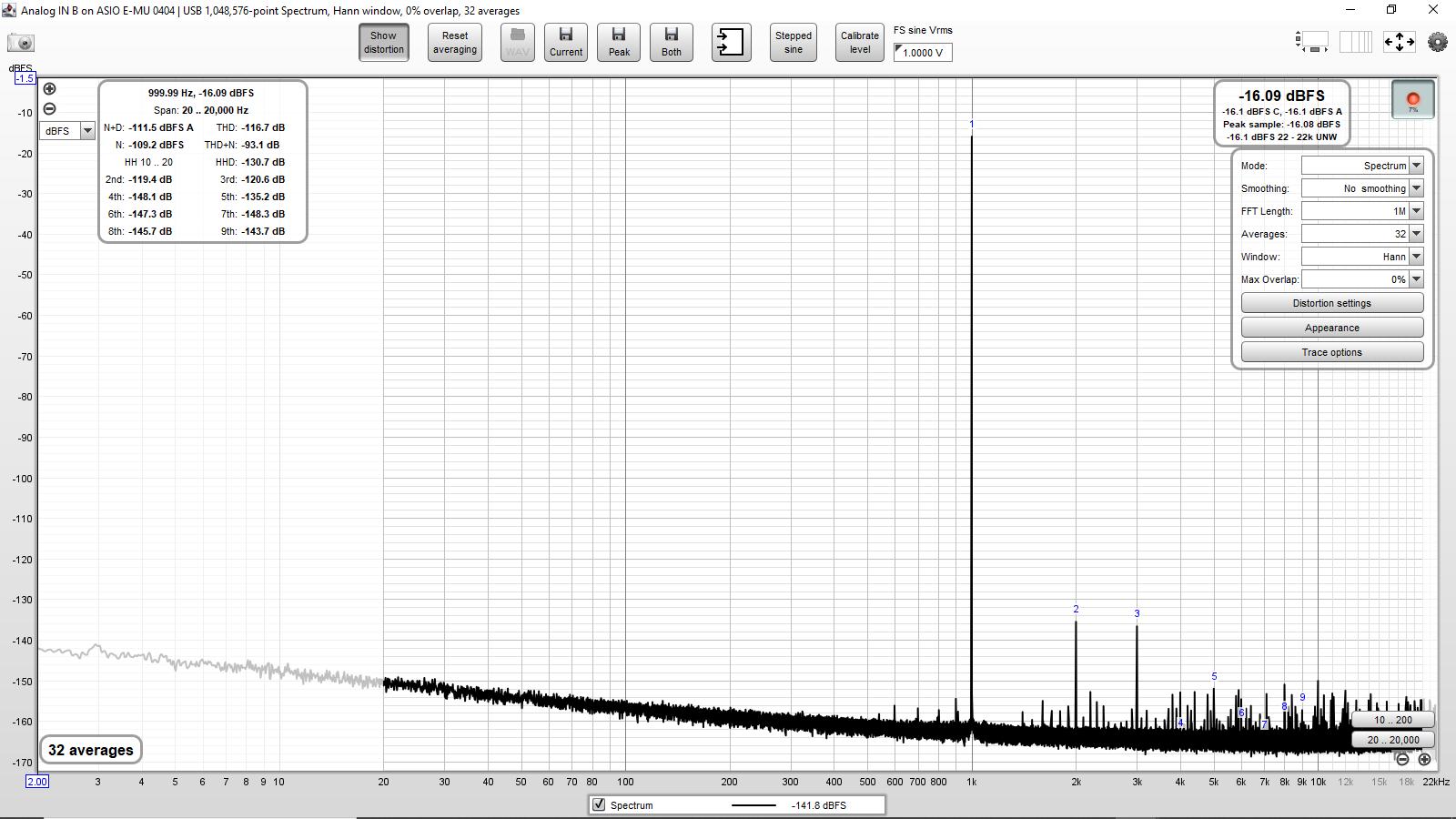Click the 3rd harmonic -120.6 dB value
This screenshot has width=1456, height=819.
[x=263, y=179]
